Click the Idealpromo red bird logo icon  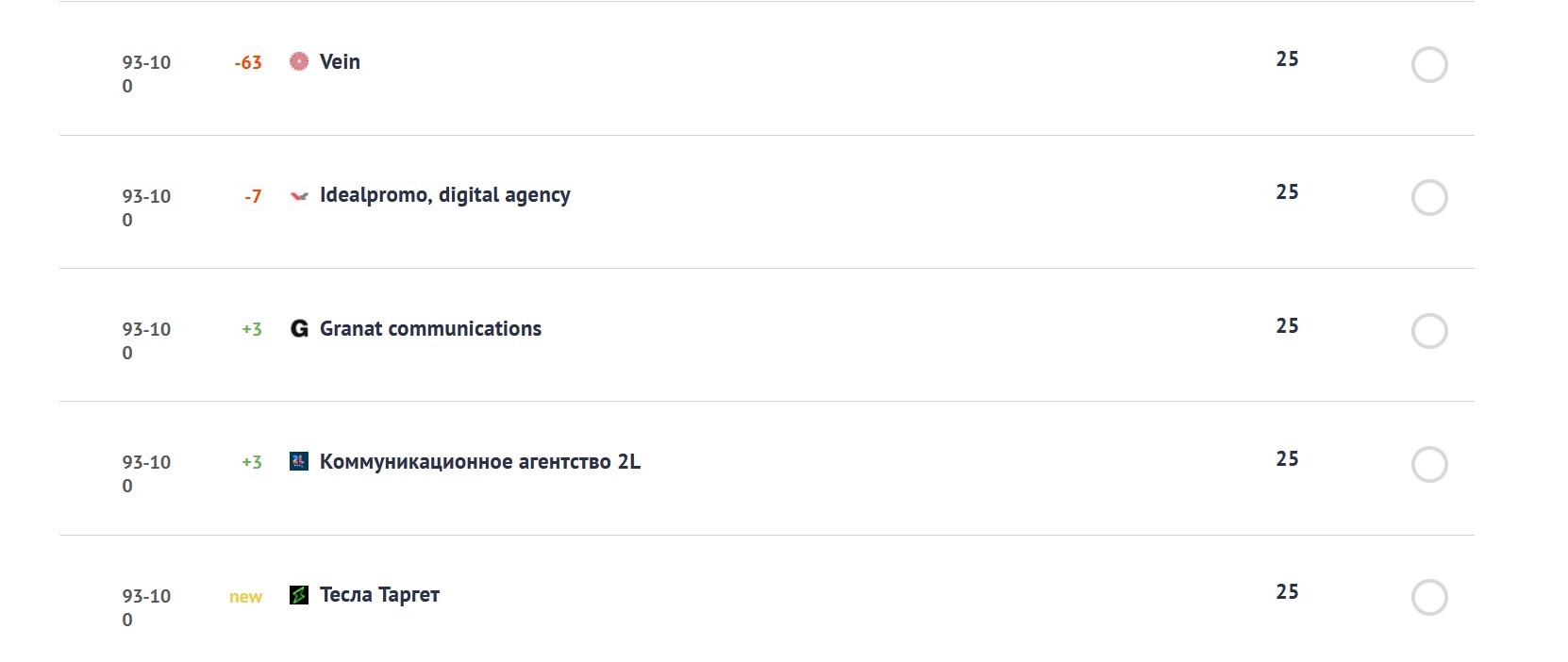tap(299, 195)
